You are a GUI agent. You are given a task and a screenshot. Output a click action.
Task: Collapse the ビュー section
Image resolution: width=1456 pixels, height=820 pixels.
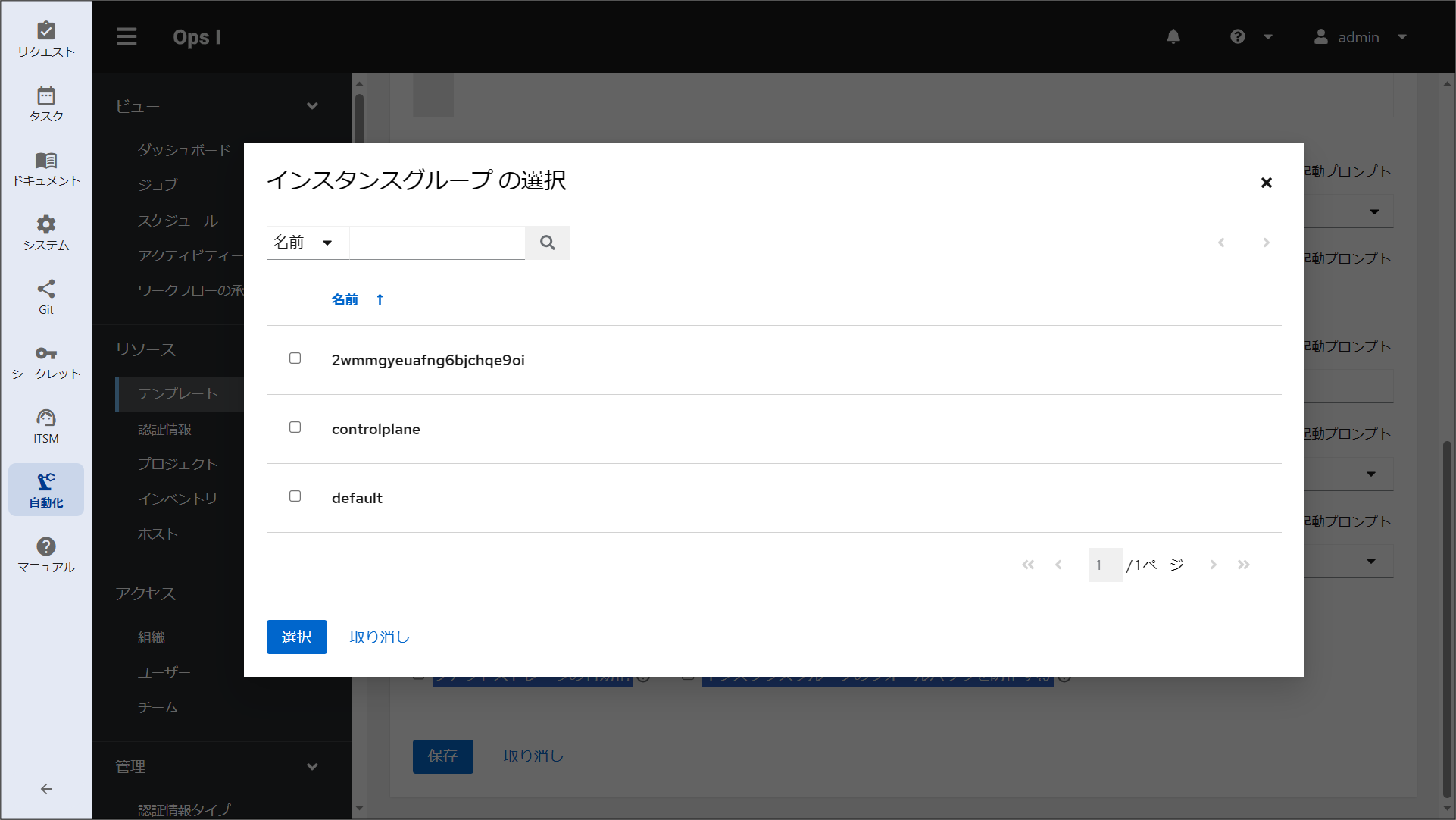click(312, 106)
